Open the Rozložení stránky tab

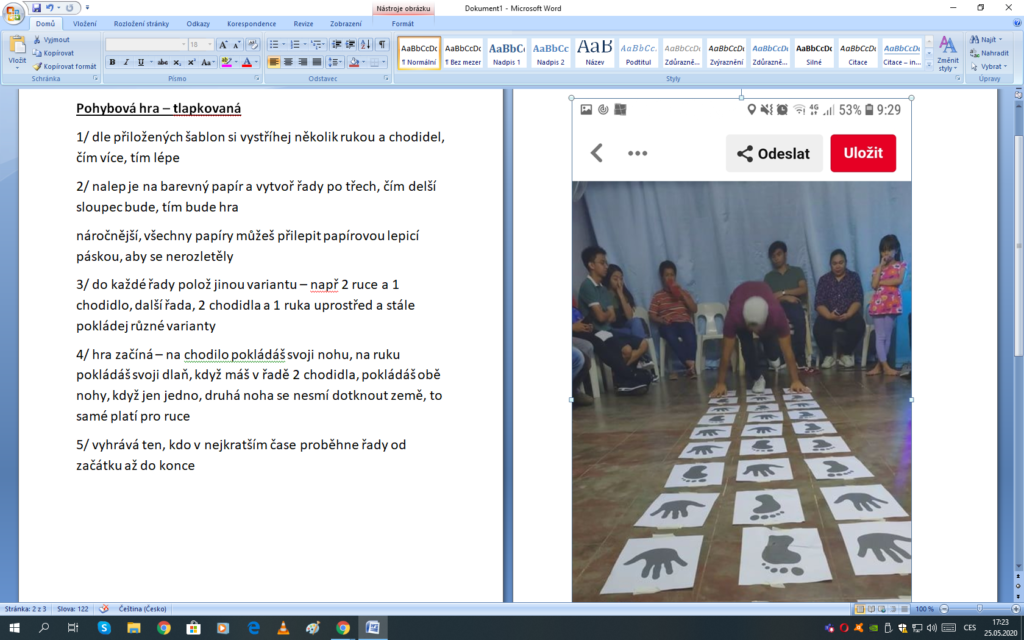click(141, 24)
